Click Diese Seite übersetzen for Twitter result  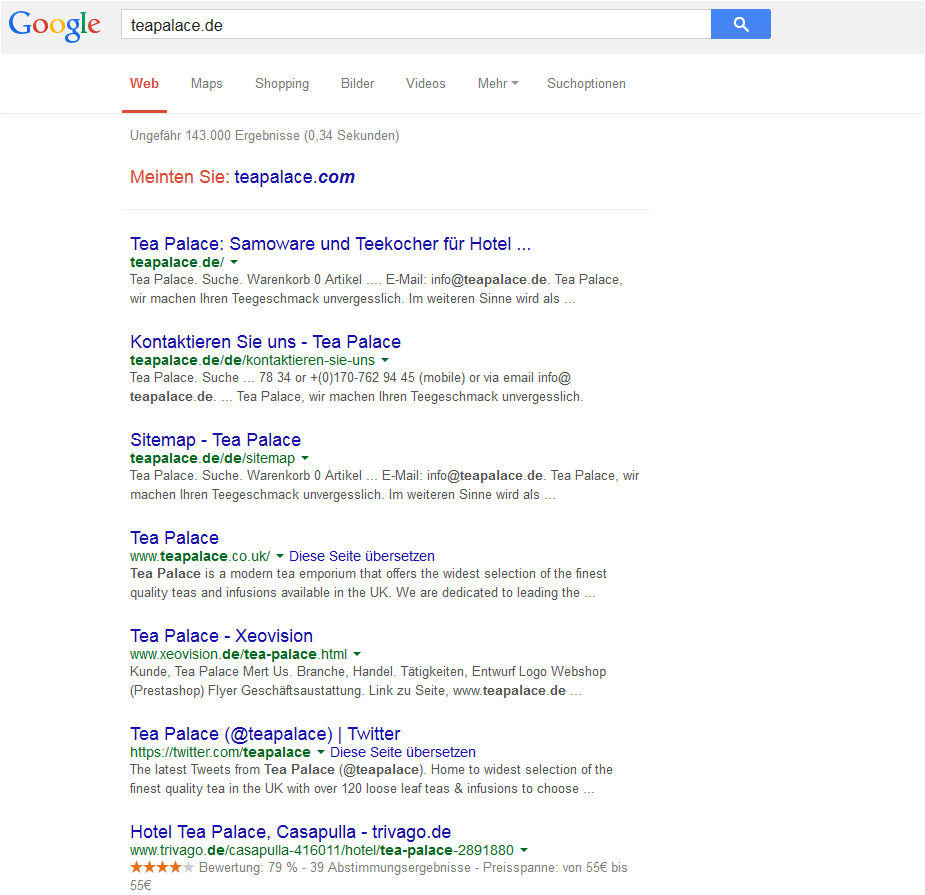click(403, 752)
